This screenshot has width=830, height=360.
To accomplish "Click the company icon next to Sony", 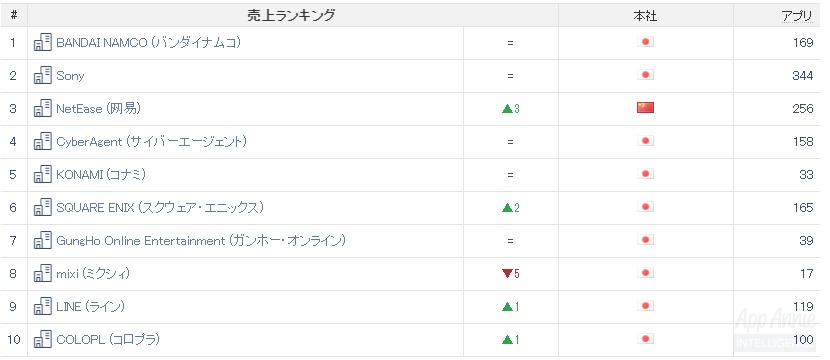I will (x=43, y=75).
